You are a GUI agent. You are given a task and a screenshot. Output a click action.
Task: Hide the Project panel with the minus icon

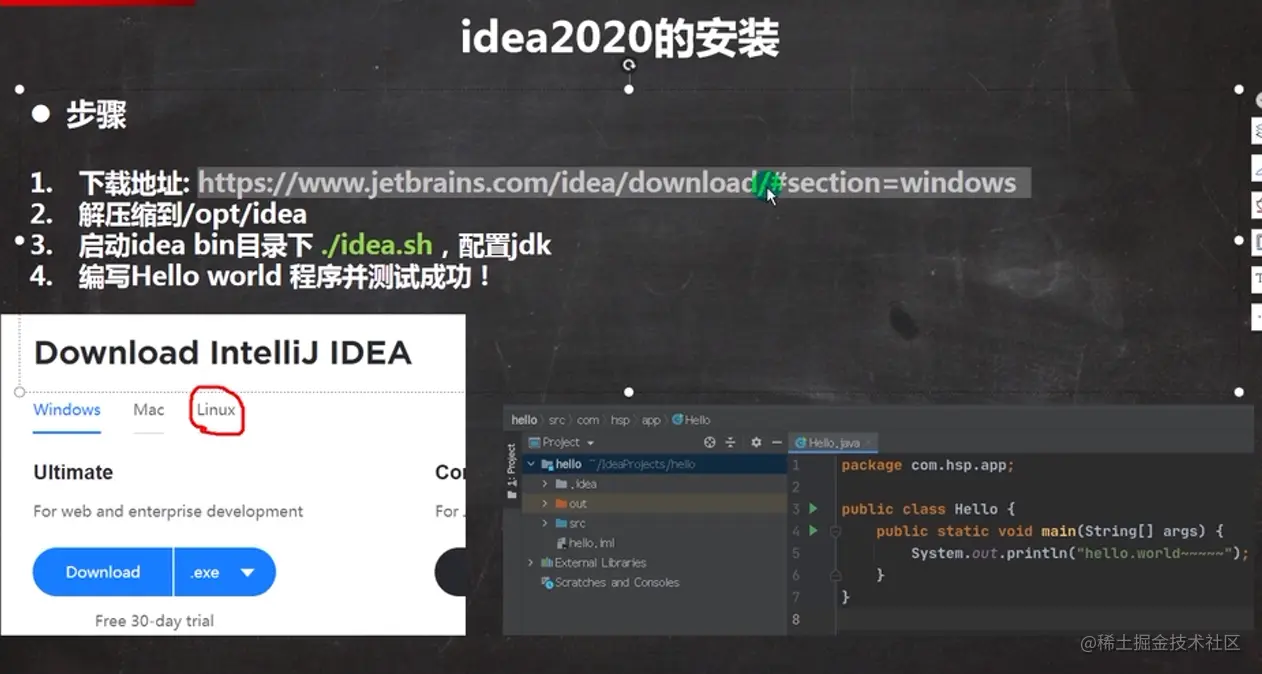tap(776, 442)
